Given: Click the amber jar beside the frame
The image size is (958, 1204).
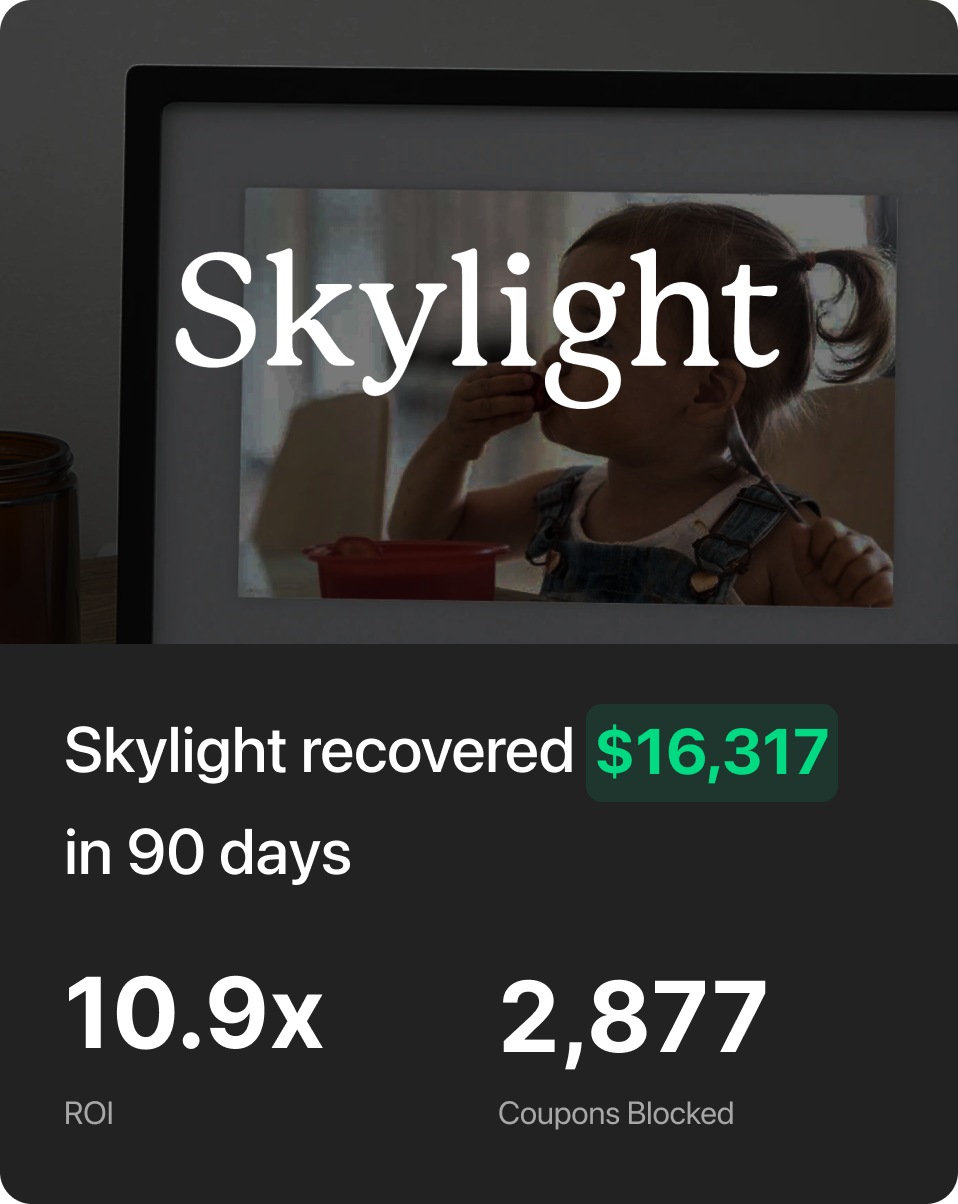Looking at the screenshot, I should pyautogui.click(x=38, y=538).
